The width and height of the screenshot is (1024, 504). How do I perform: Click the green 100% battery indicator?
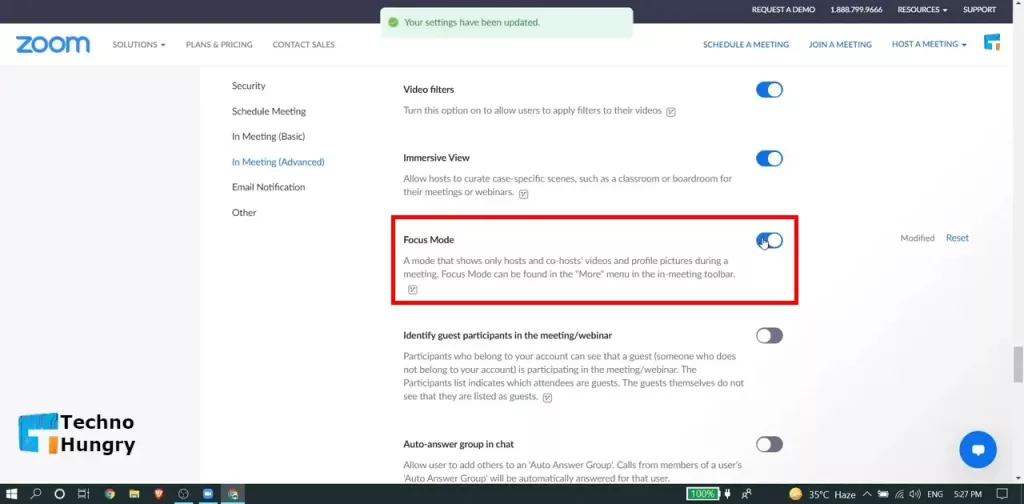703,494
